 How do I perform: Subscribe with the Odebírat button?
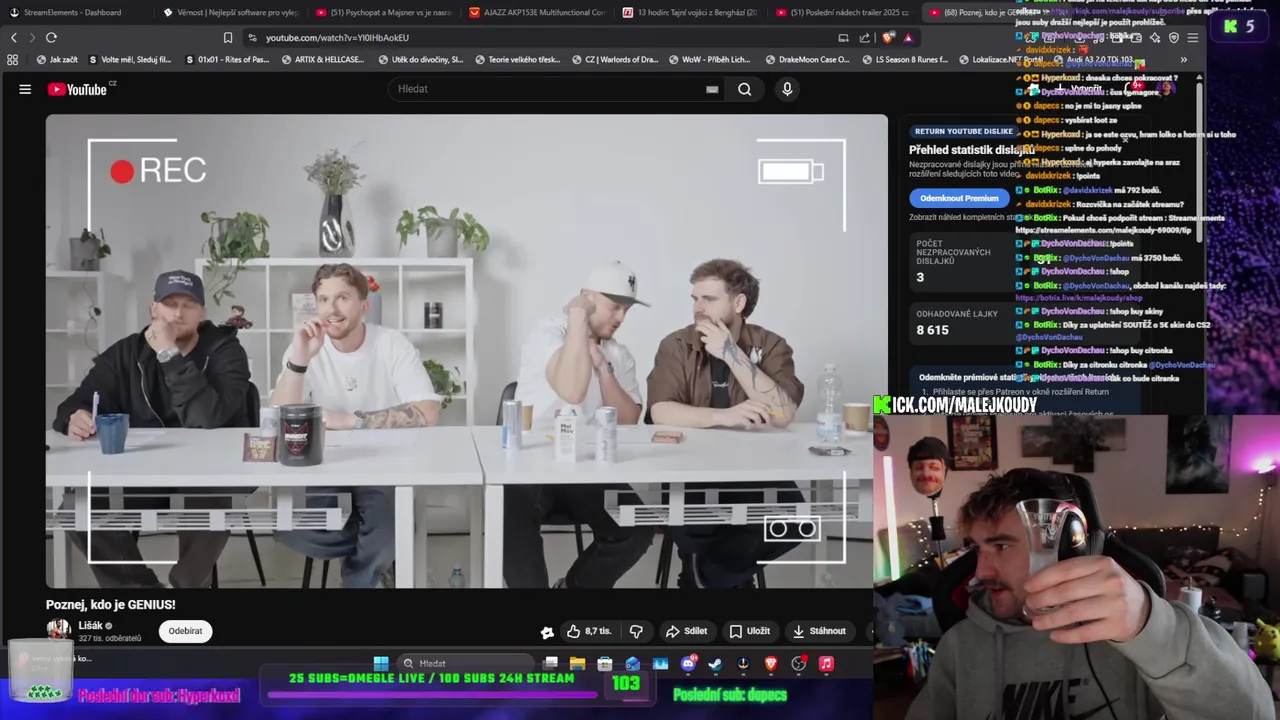[x=185, y=631]
